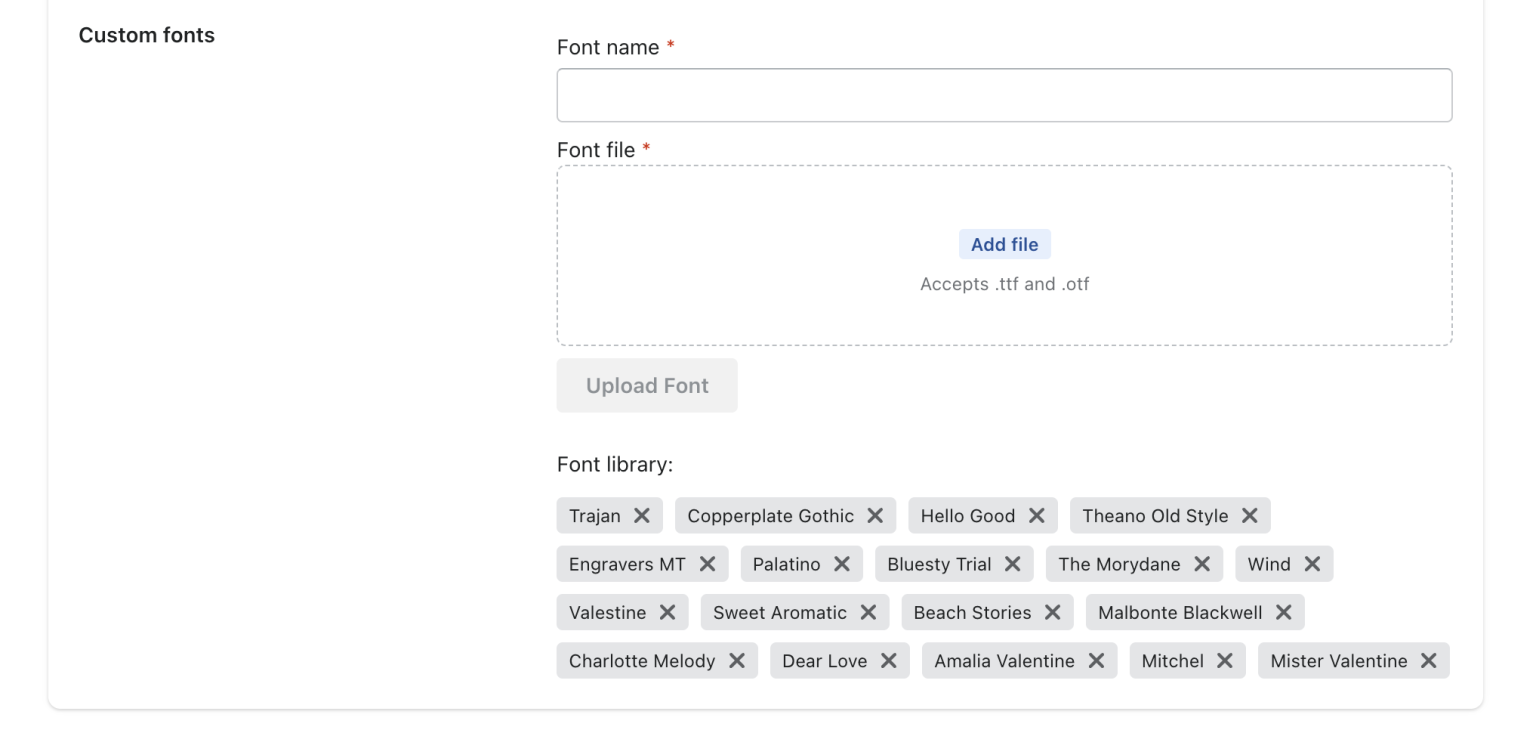
Task: Delete The Morydane font
Action: [1203, 563]
